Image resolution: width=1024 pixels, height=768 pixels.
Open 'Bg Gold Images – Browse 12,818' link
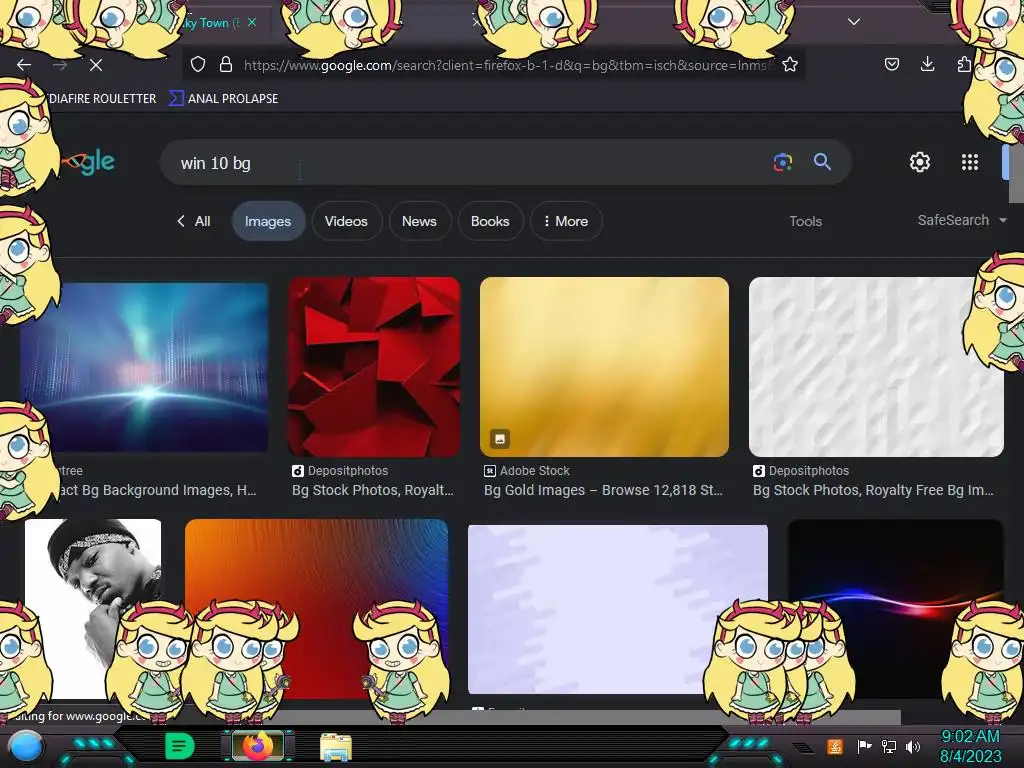[603, 490]
